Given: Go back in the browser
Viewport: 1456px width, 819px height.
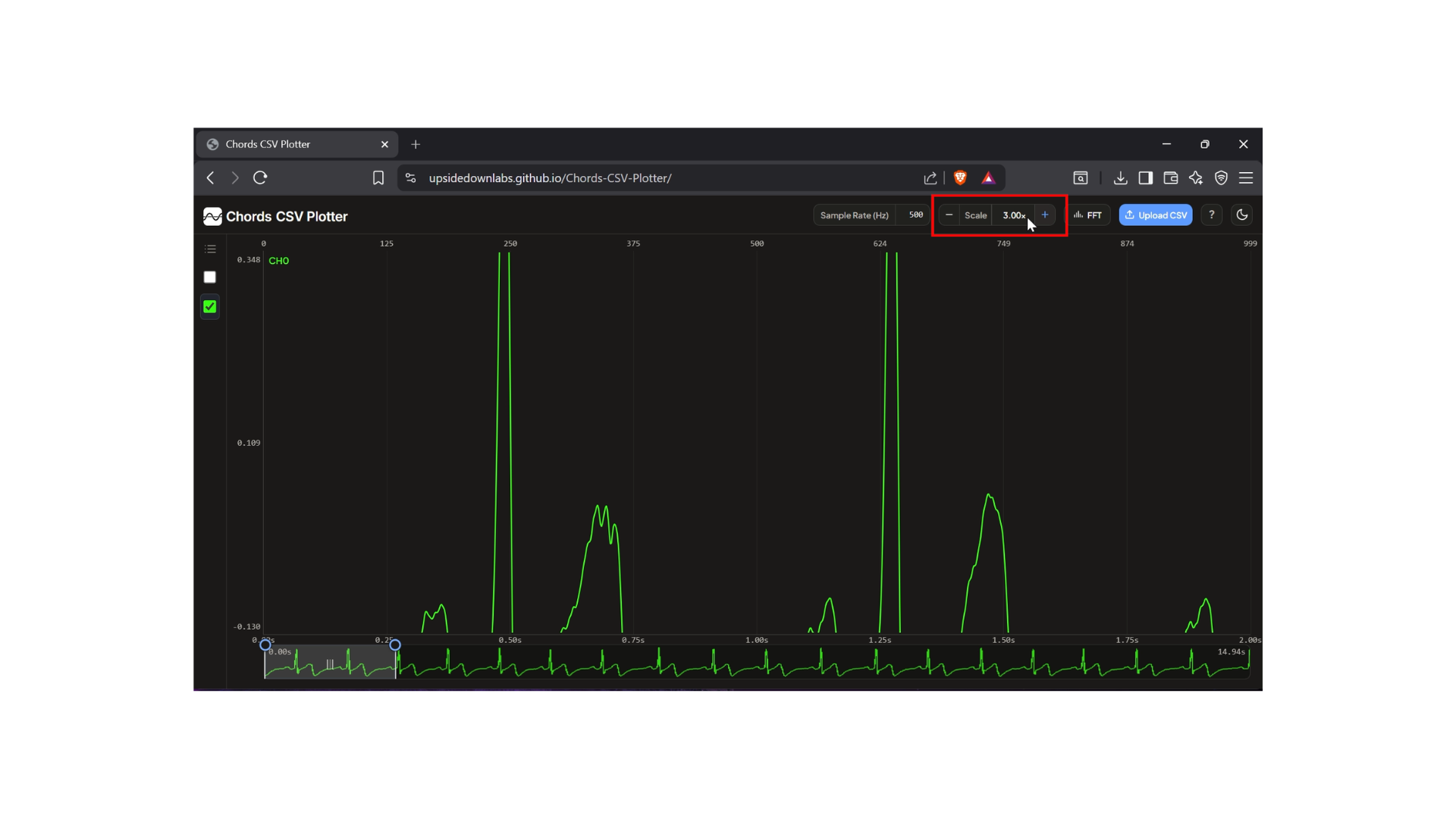Looking at the screenshot, I should pos(211,178).
